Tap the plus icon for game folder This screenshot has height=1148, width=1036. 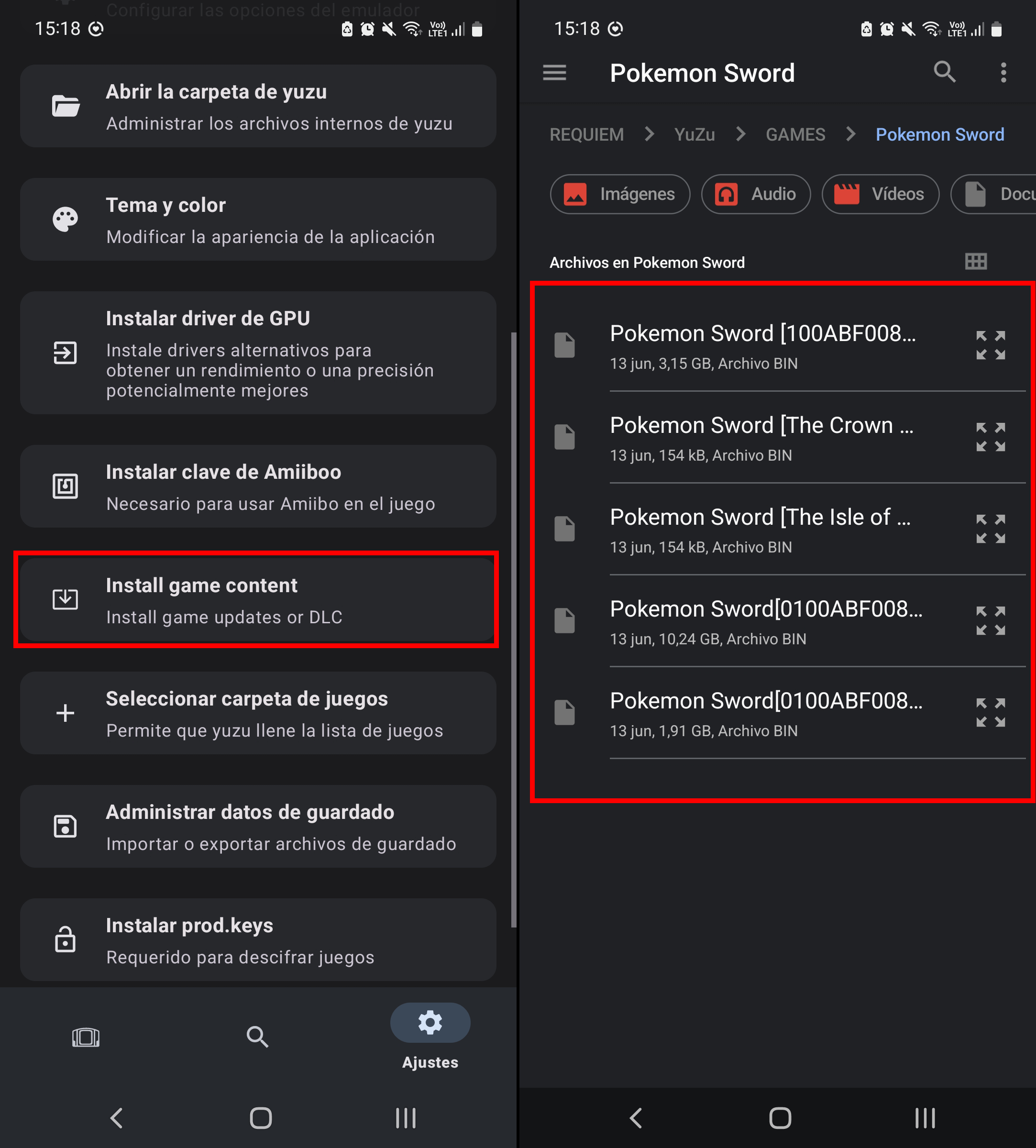coord(66,713)
